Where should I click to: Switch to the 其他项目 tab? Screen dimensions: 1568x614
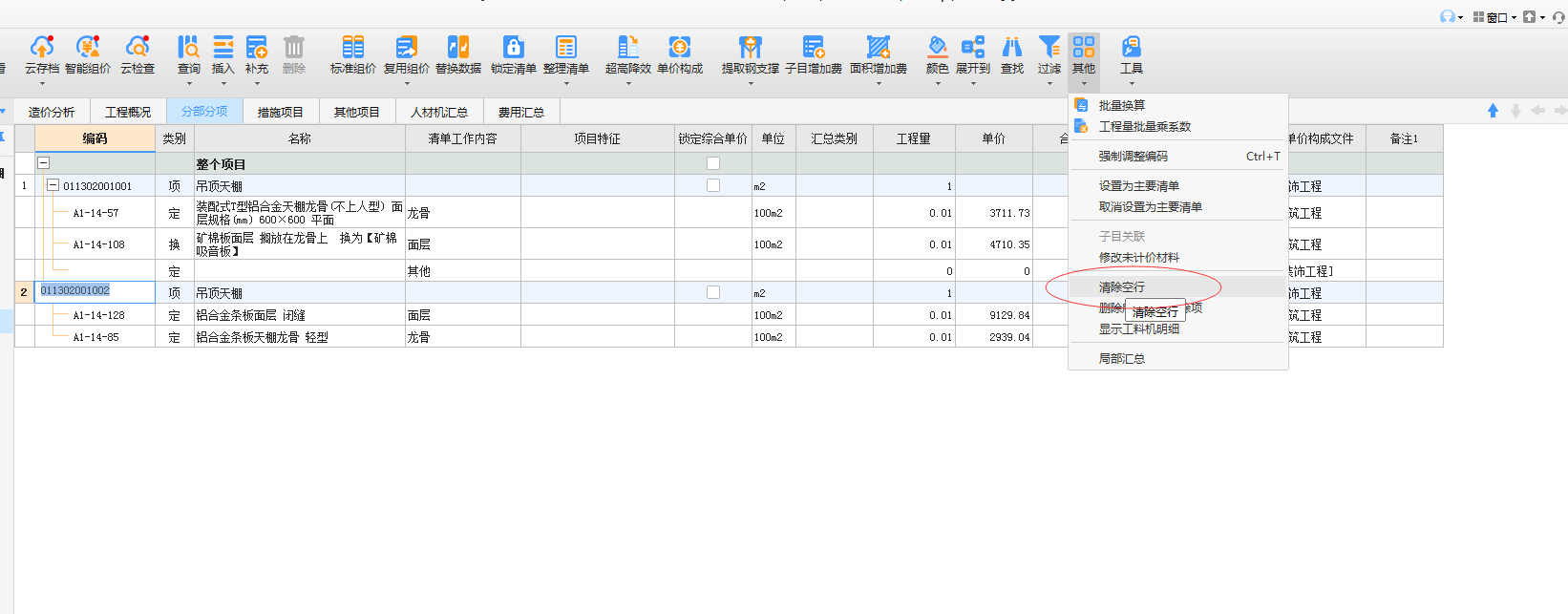tap(357, 112)
